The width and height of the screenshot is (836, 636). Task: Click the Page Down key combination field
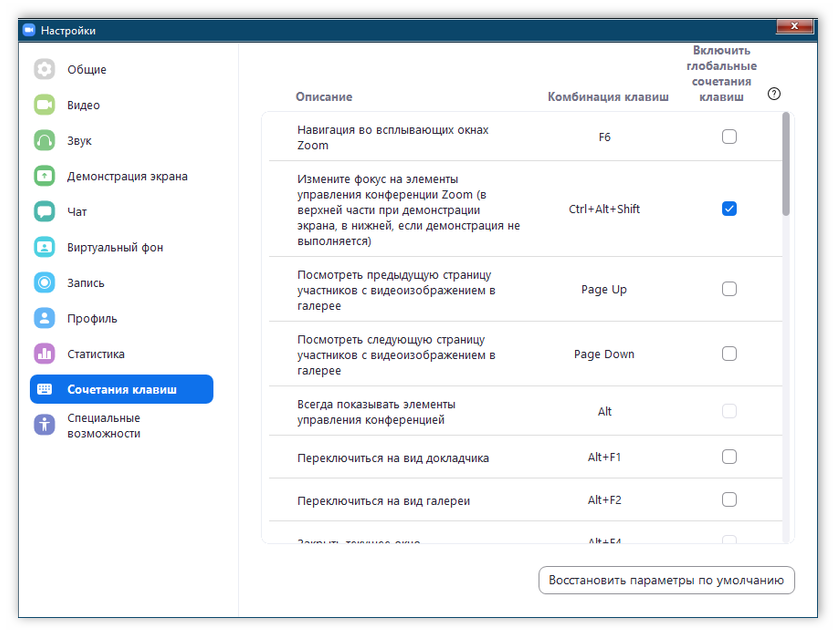click(x=604, y=354)
